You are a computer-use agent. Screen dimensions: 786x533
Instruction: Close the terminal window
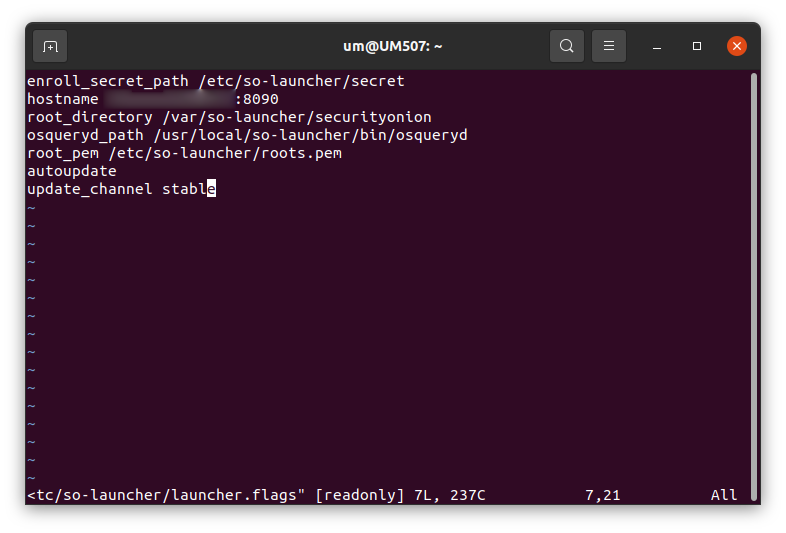click(737, 46)
